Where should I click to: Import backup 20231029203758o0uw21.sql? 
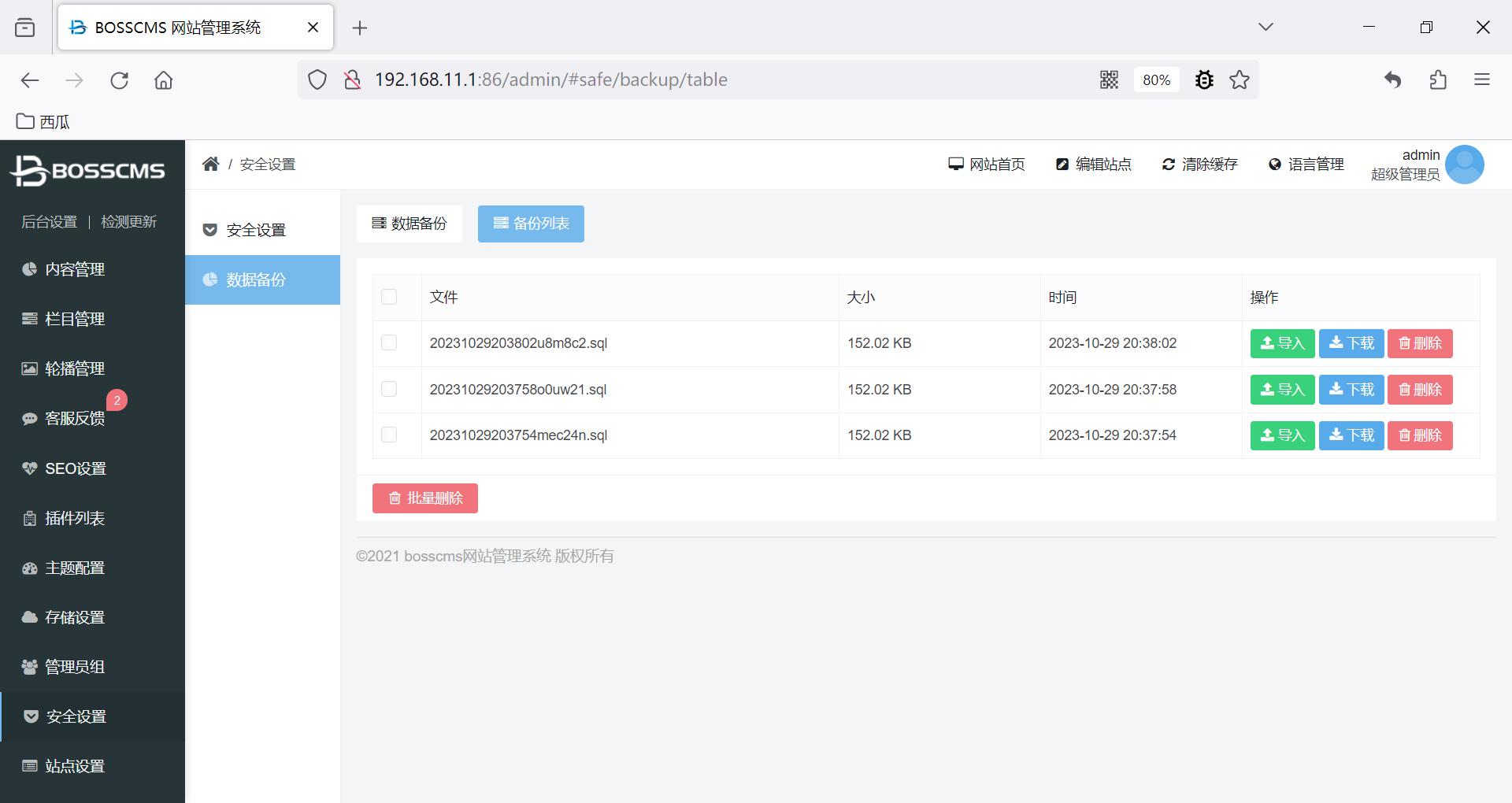tap(1283, 390)
